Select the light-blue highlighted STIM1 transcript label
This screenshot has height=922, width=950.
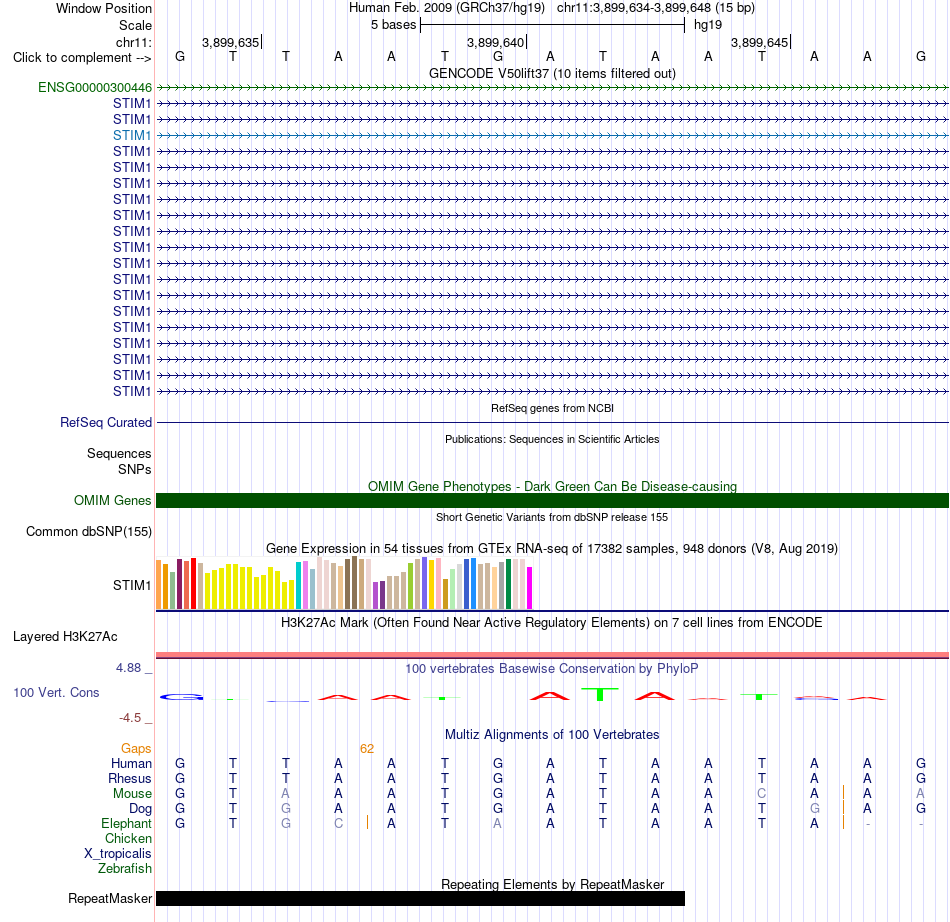pos(132,135)
